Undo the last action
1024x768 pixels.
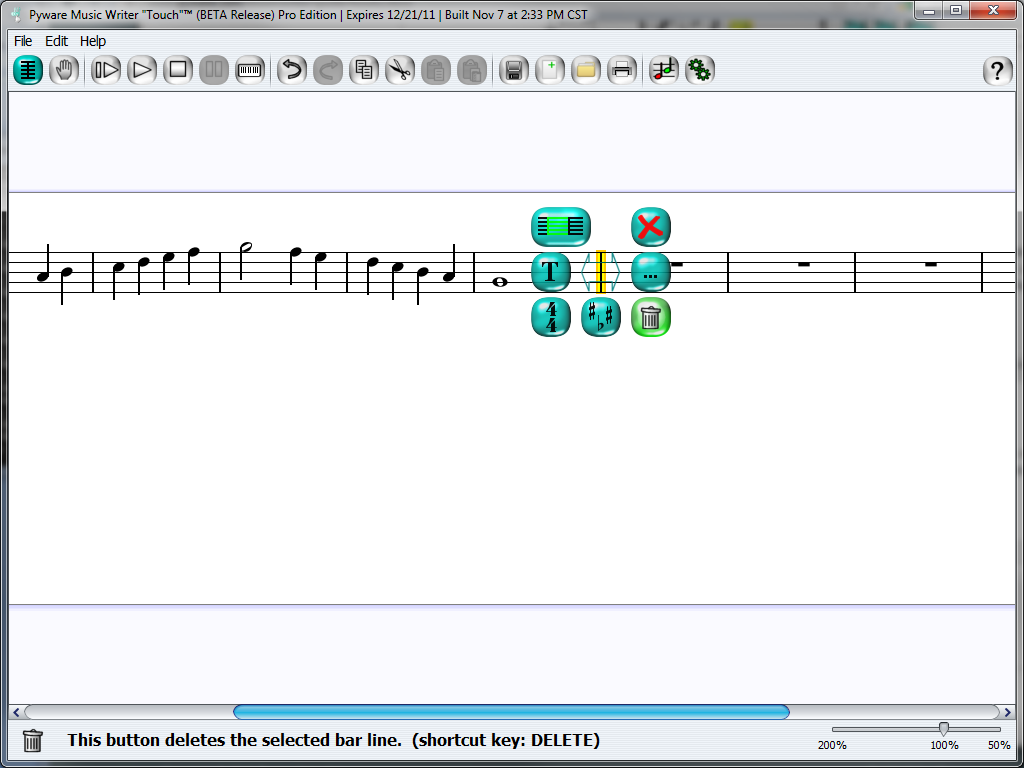pyautogui.click(x=291, y=70)
